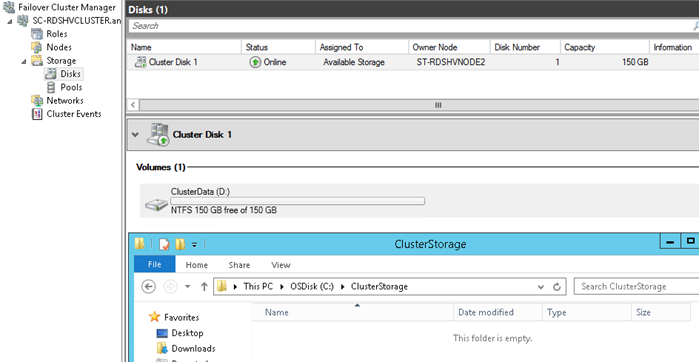Select Nodes in the cluster tree
This screenshot has width=699, height=362.
[x=59, y=47]
